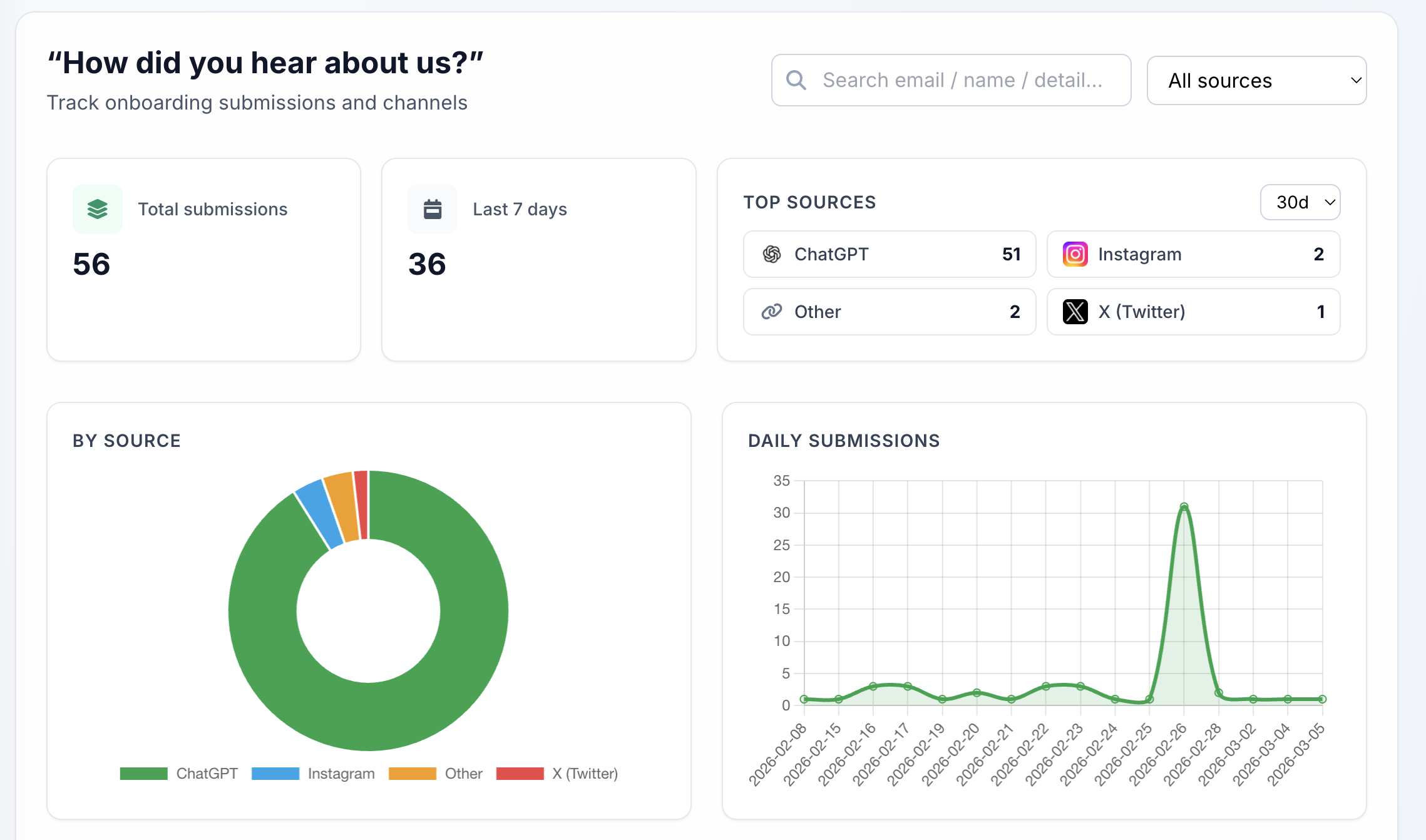Screen dimensions: 1426x840
Task: Click the last data point on daily chart
Action: pos(1322,699)
